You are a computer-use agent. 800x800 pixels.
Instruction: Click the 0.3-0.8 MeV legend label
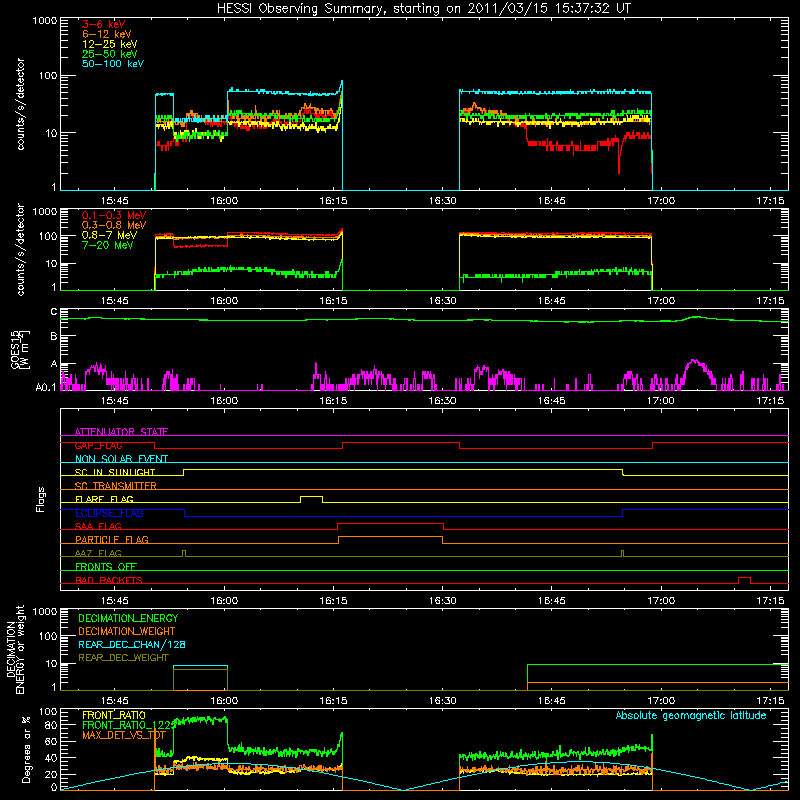[x=114, y=225]
